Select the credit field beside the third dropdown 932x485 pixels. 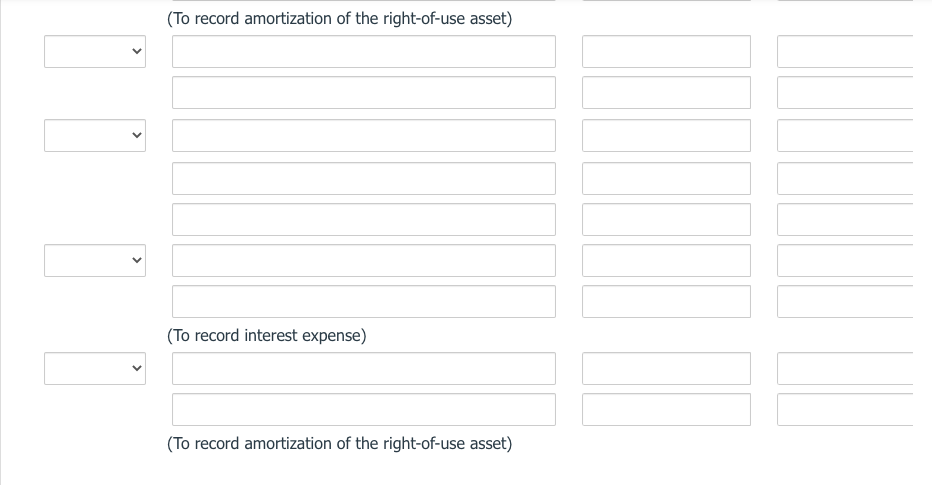845,260
